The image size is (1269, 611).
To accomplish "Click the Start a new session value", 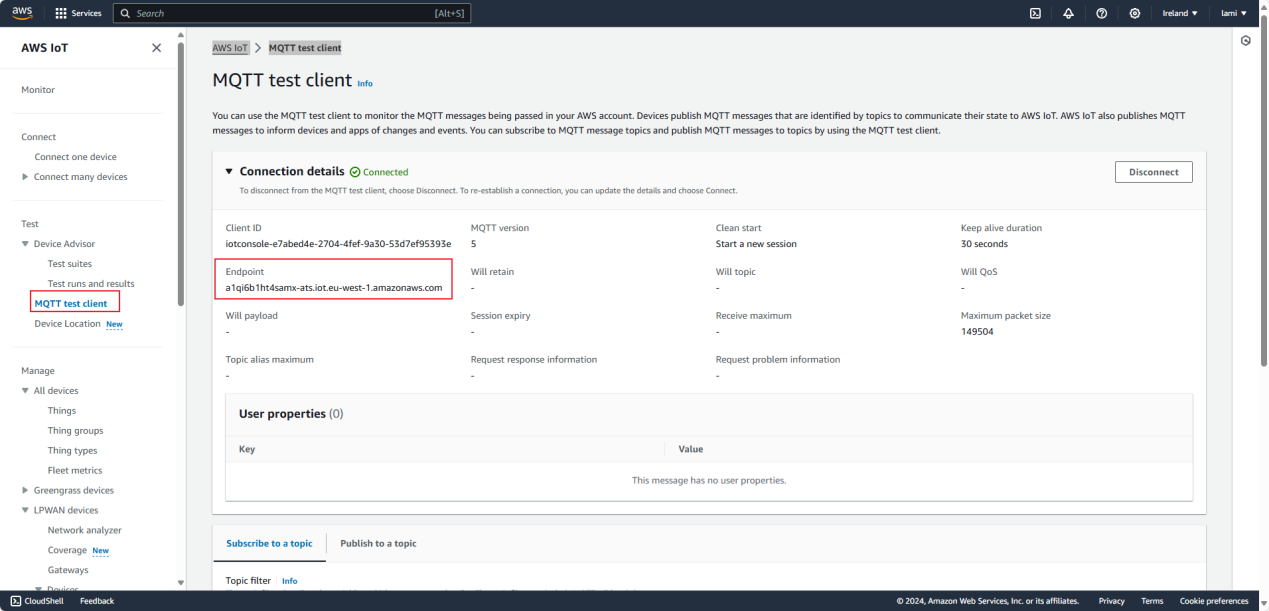I will (756, 244).
